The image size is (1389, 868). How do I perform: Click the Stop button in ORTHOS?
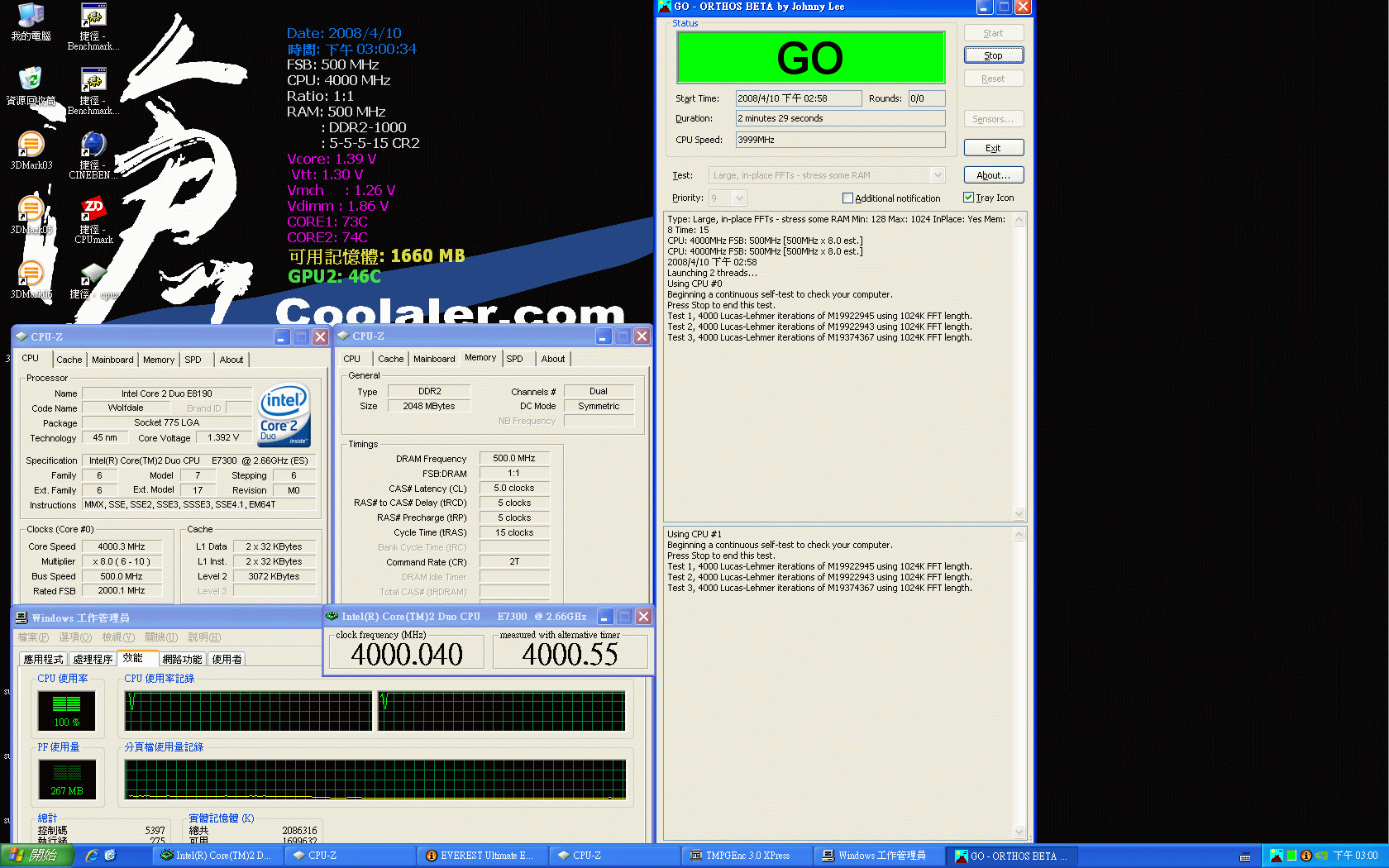(x=994, y=55)
